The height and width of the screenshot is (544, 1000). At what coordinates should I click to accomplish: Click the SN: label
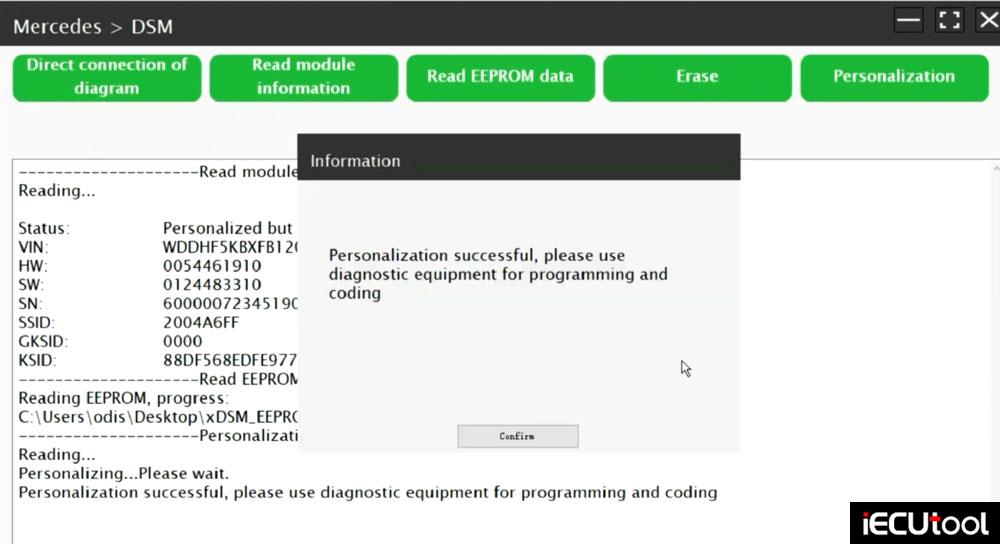coord(30,304)
